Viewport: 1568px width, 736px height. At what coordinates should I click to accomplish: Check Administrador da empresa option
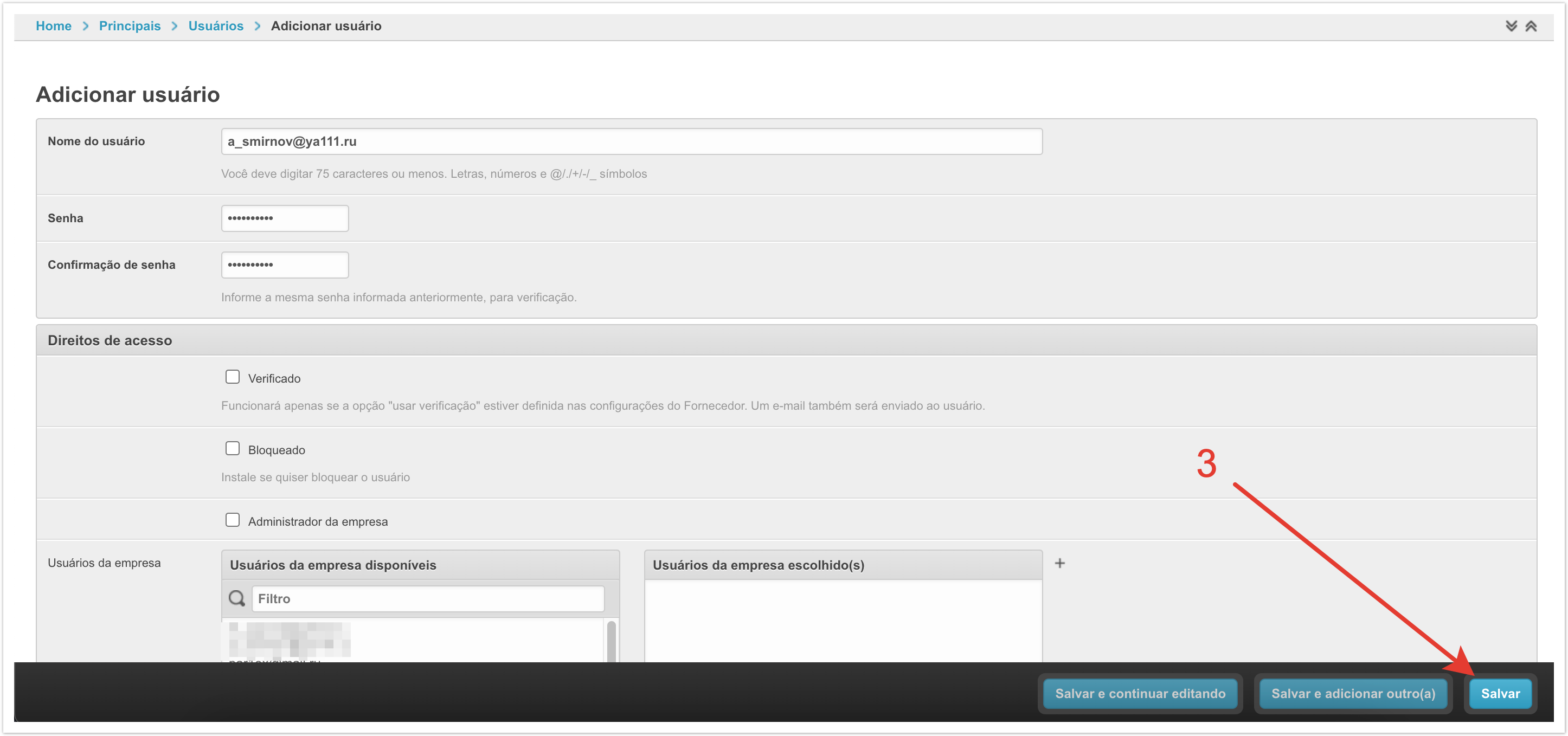[x=232, y=520]
